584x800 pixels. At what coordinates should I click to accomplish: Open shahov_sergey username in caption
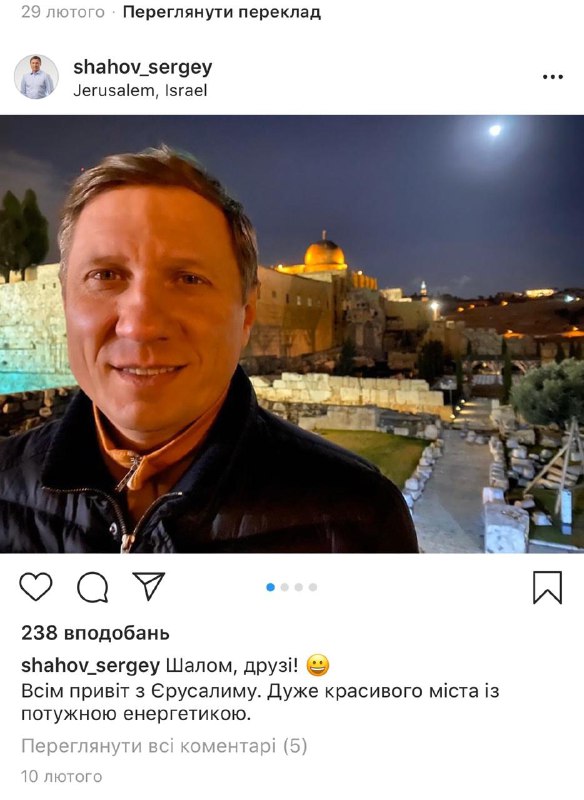(x=91, y=666)
